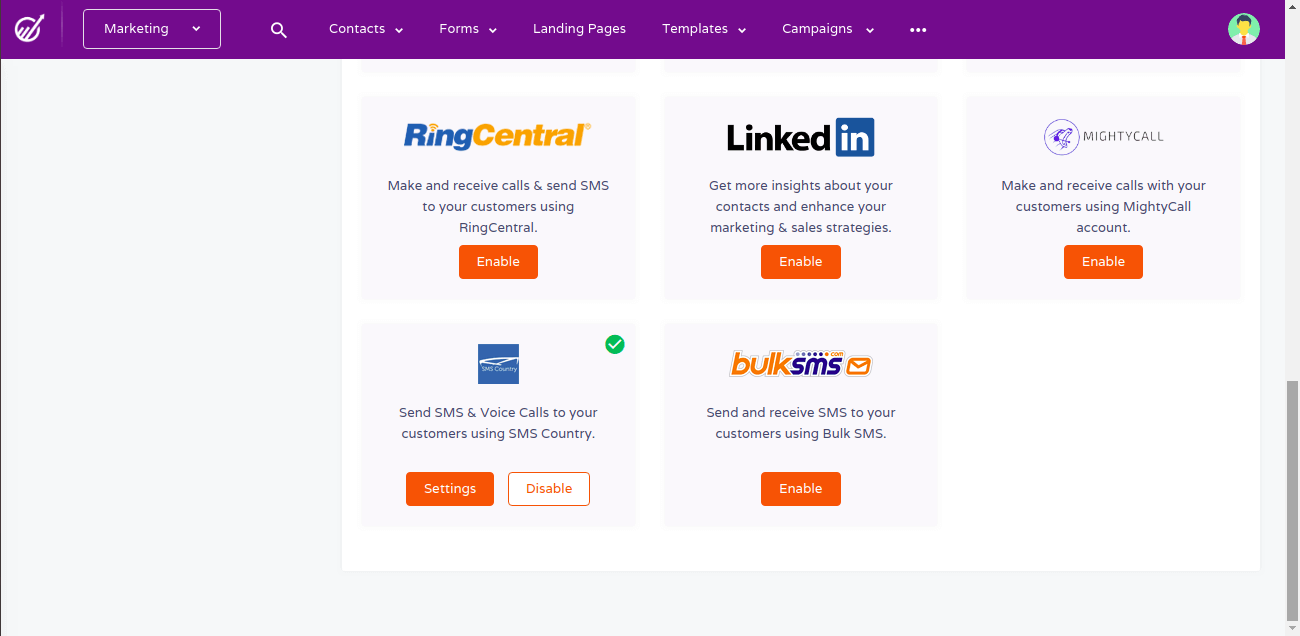Open the Marketing module switcher

pyautogui.click(x=151, y=28)
